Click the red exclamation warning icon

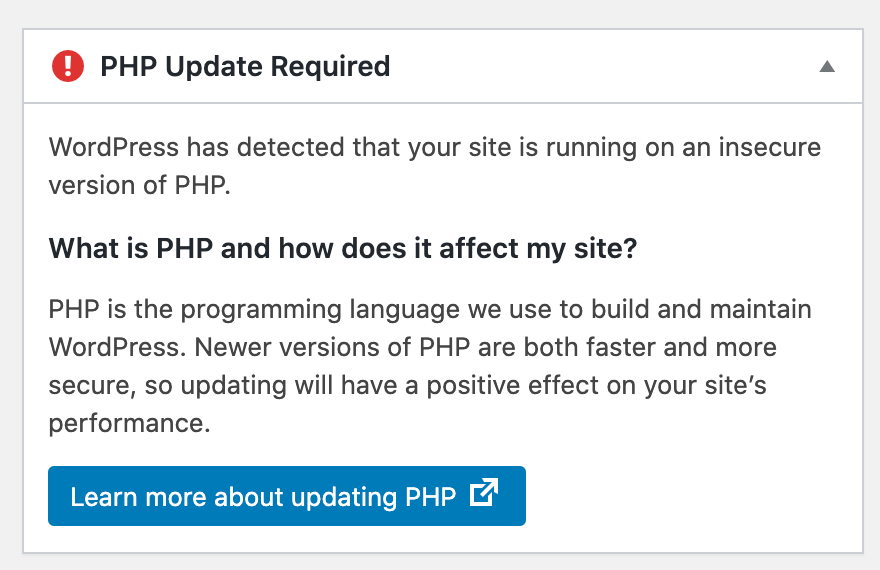point(68,66)
